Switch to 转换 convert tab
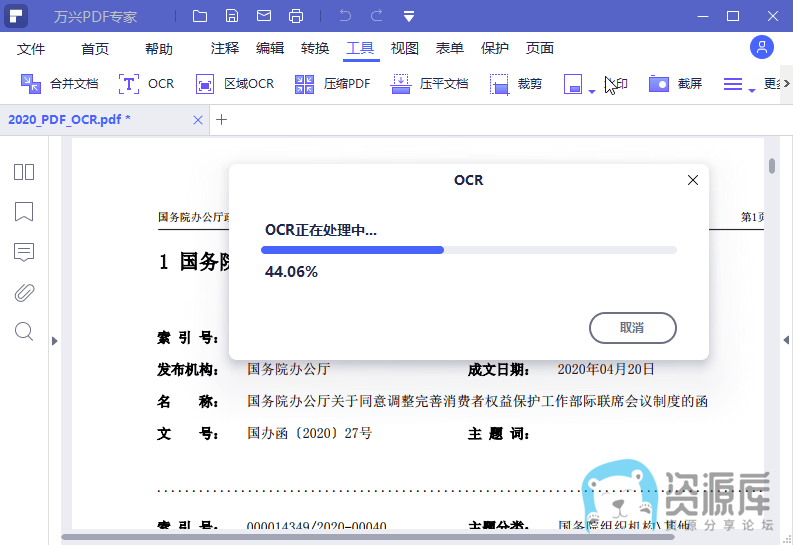793x545 pixels. point(315,49)
